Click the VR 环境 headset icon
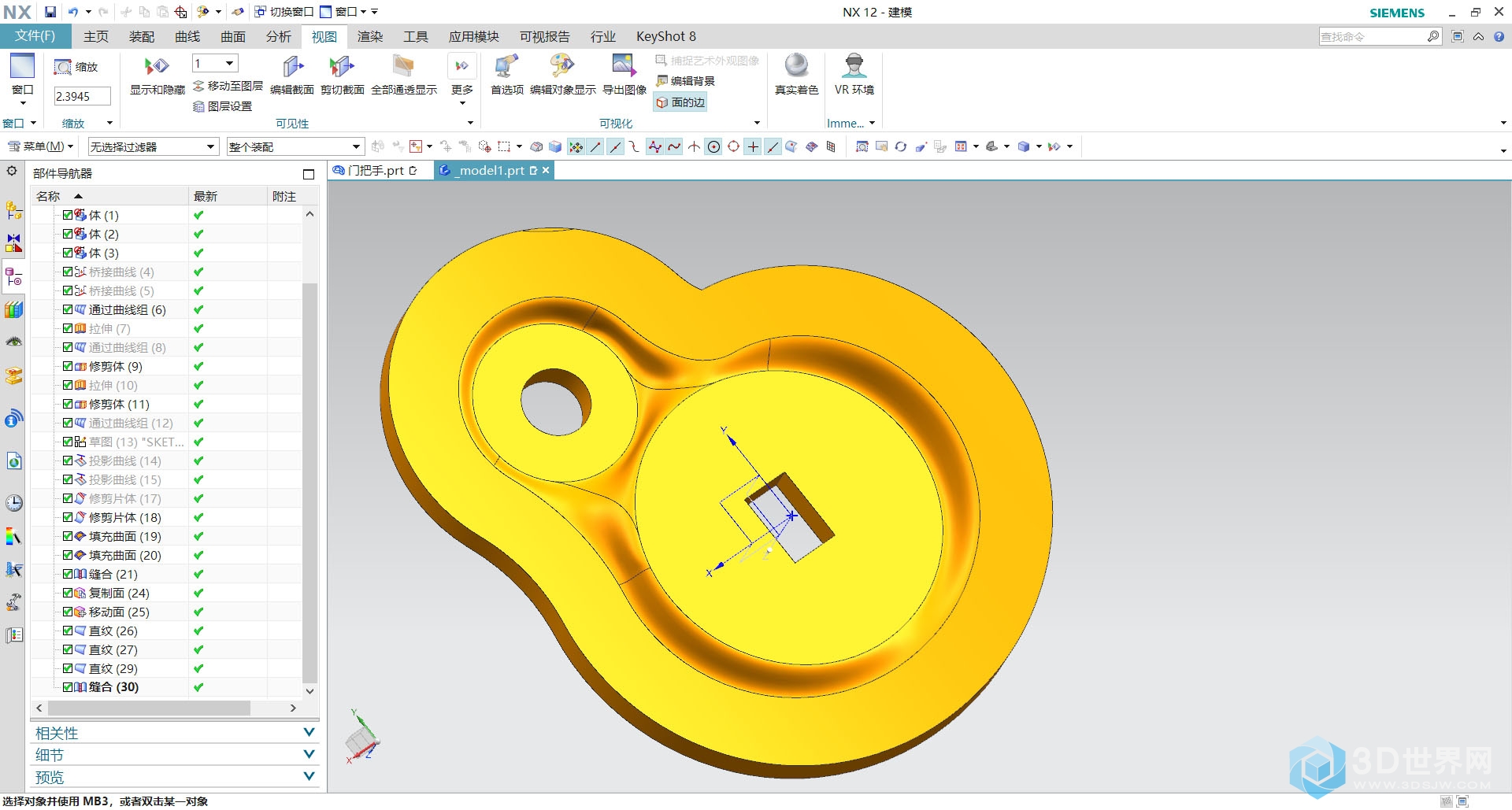 click(854, 67)
